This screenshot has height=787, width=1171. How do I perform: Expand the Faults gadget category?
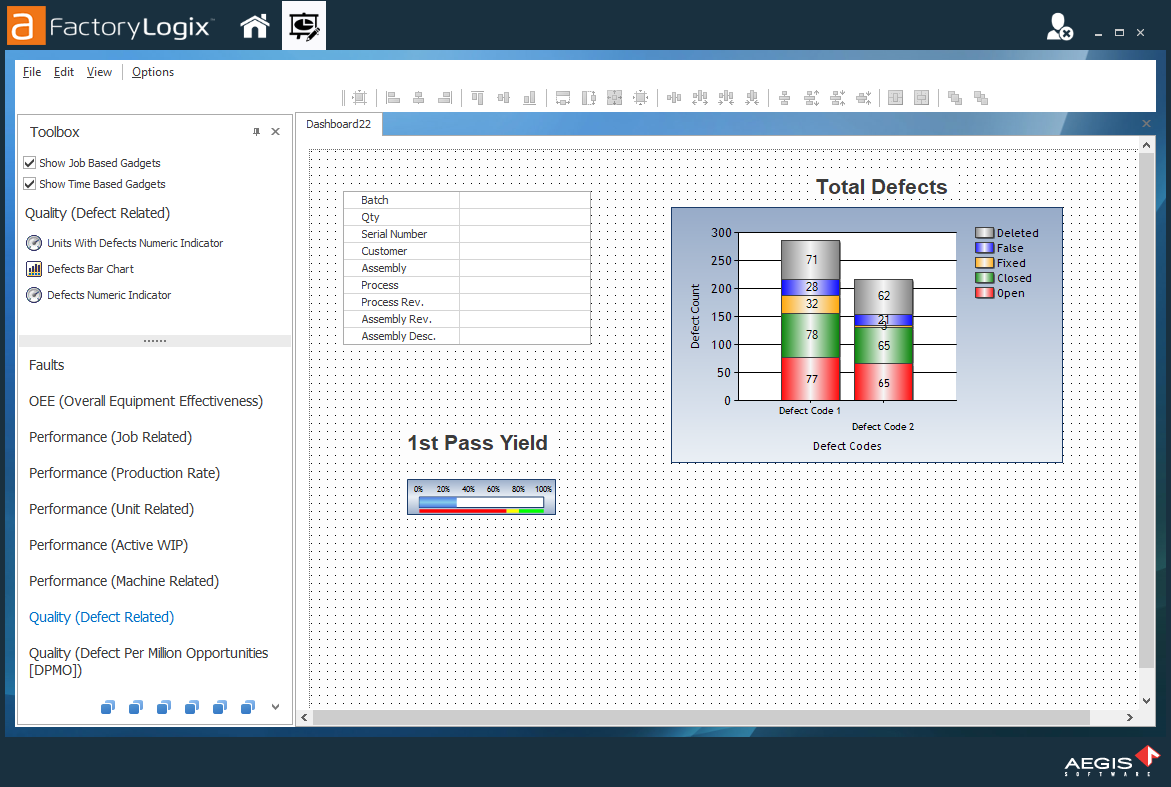point(48,365)
